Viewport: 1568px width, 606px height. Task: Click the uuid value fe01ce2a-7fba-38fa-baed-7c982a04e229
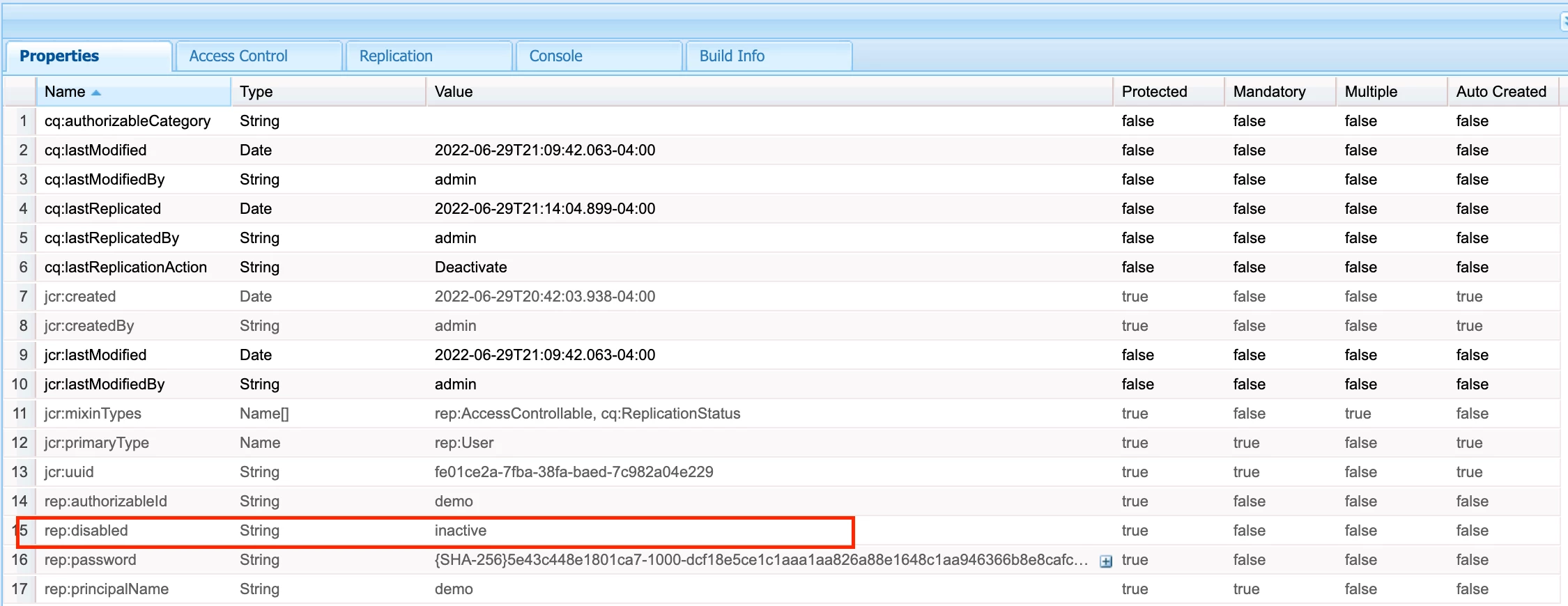point(574,472)
